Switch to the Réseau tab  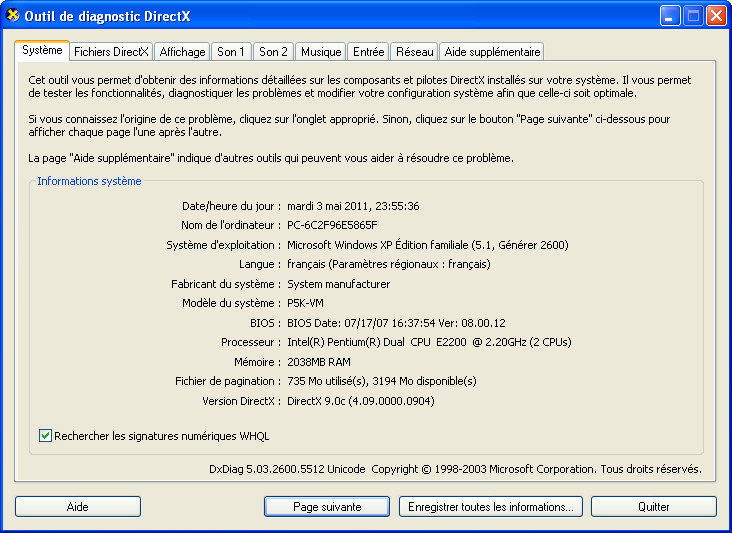(415, 52)
